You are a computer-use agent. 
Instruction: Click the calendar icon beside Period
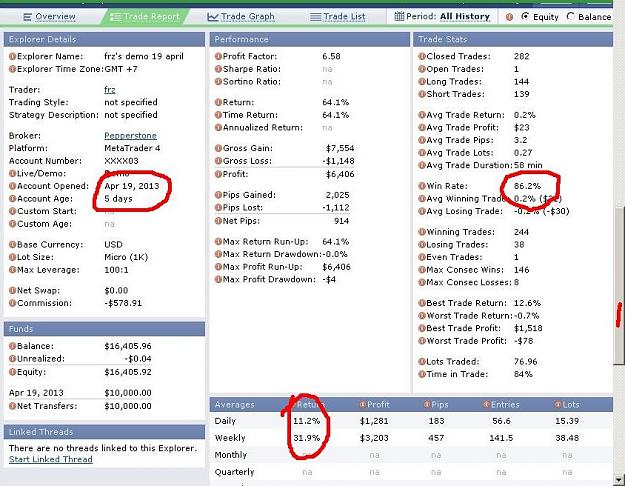[399, 16]
